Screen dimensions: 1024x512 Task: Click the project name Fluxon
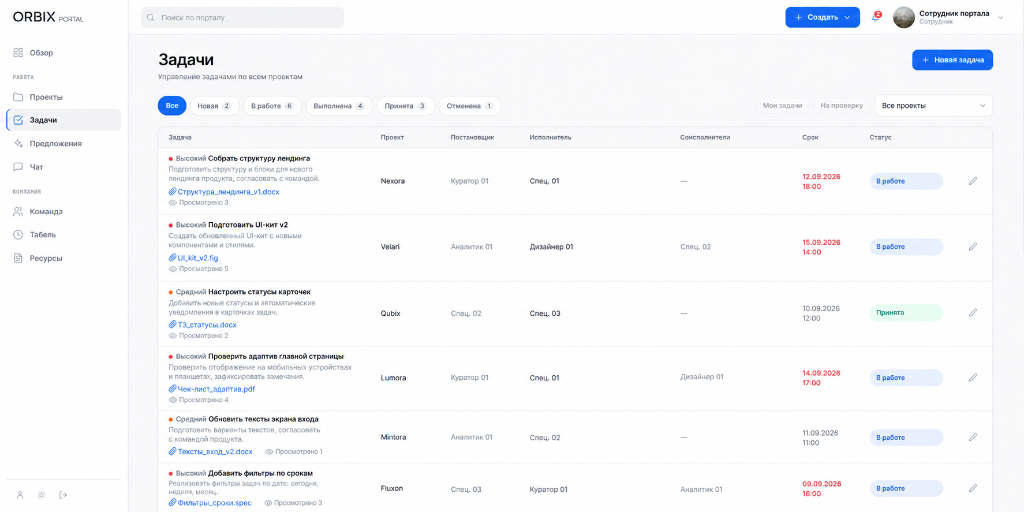392,488
